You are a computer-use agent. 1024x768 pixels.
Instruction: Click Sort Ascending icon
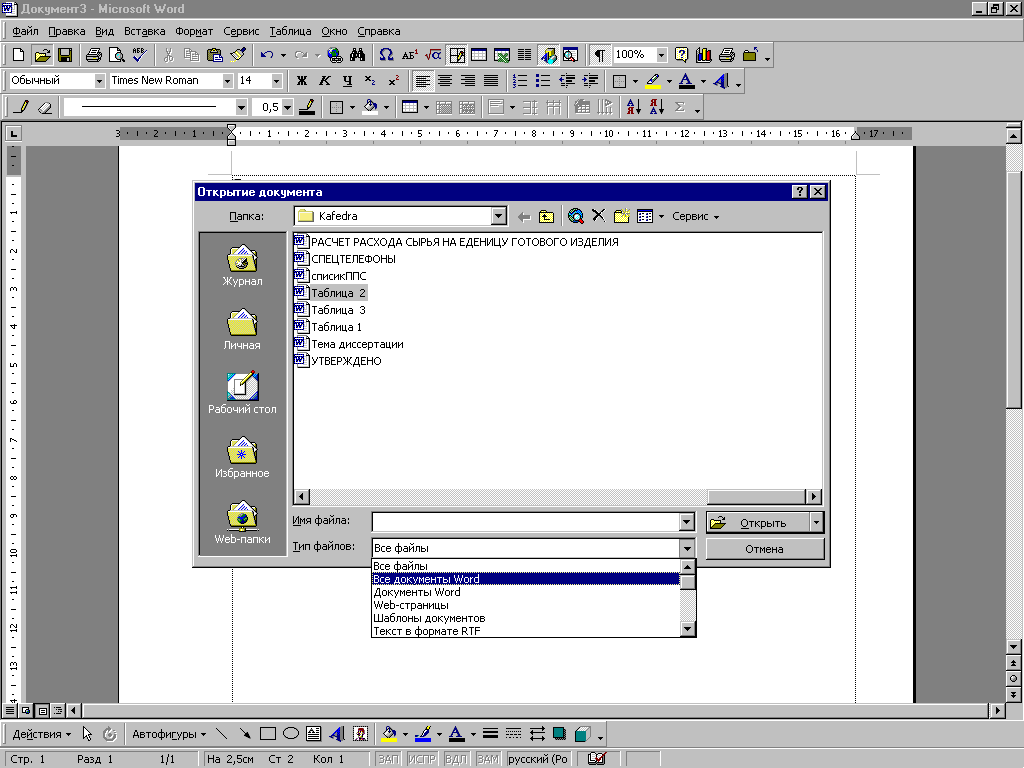pyautogui.click(x=633, y=107)
